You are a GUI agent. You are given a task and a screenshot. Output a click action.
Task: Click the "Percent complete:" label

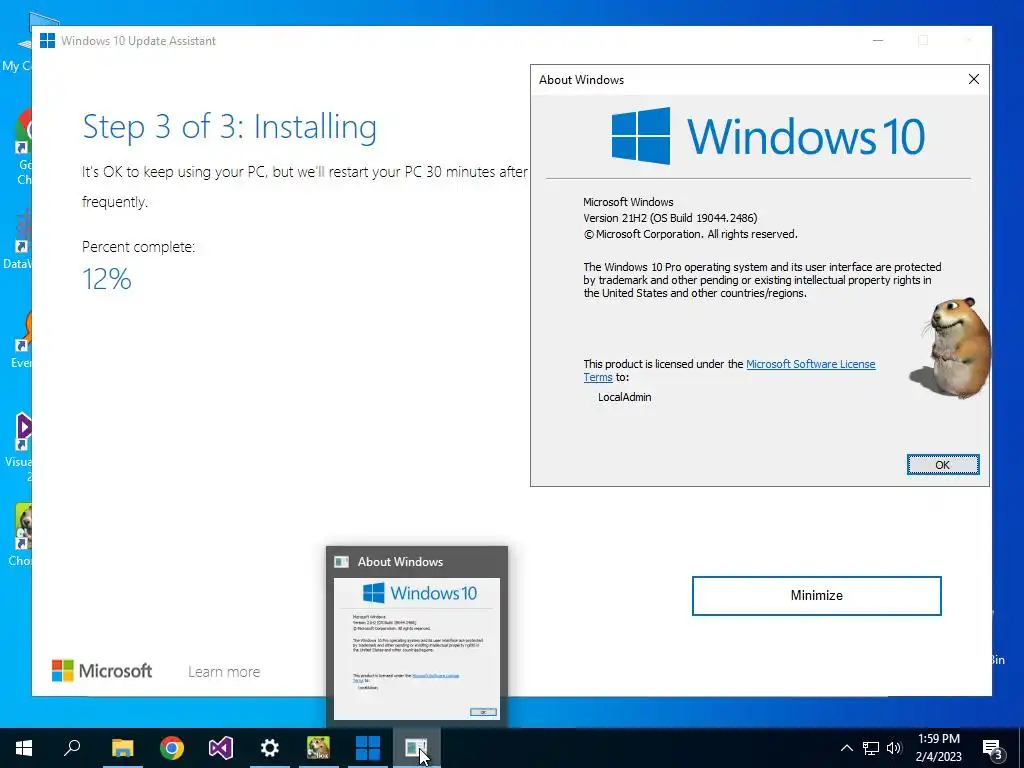click(x=138, y=247)
